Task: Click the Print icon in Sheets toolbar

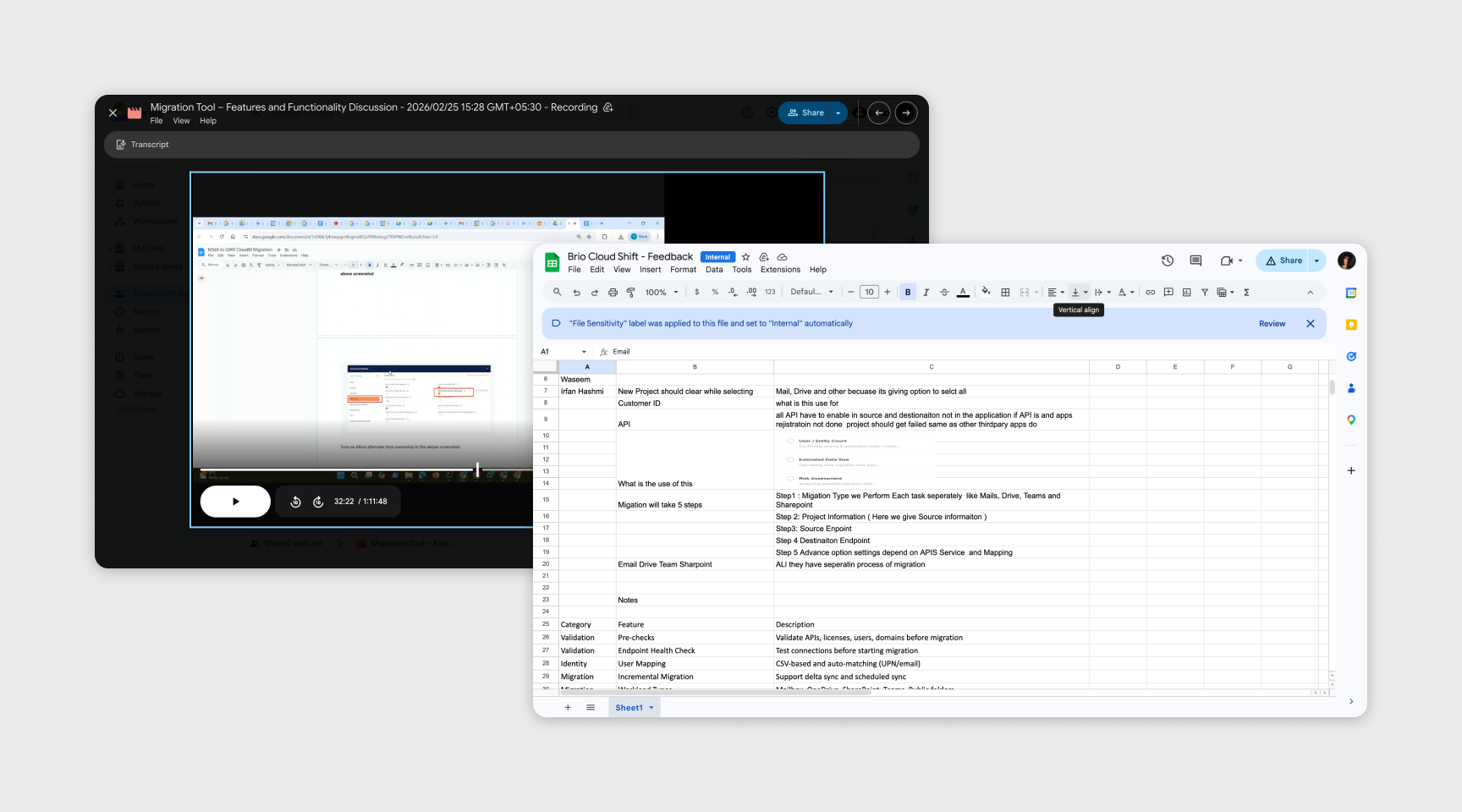Action: coord(613,293)
